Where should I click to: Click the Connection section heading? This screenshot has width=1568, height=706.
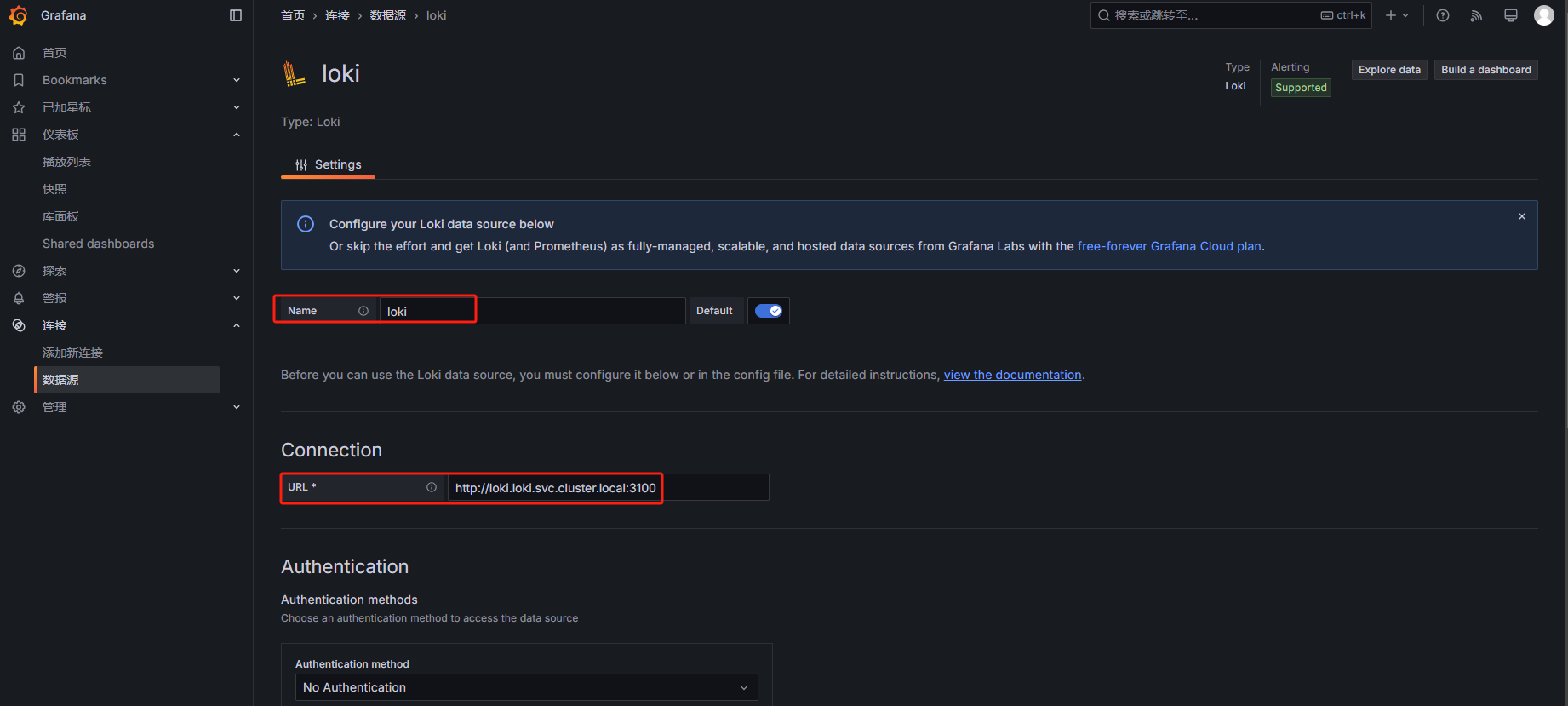332,450
